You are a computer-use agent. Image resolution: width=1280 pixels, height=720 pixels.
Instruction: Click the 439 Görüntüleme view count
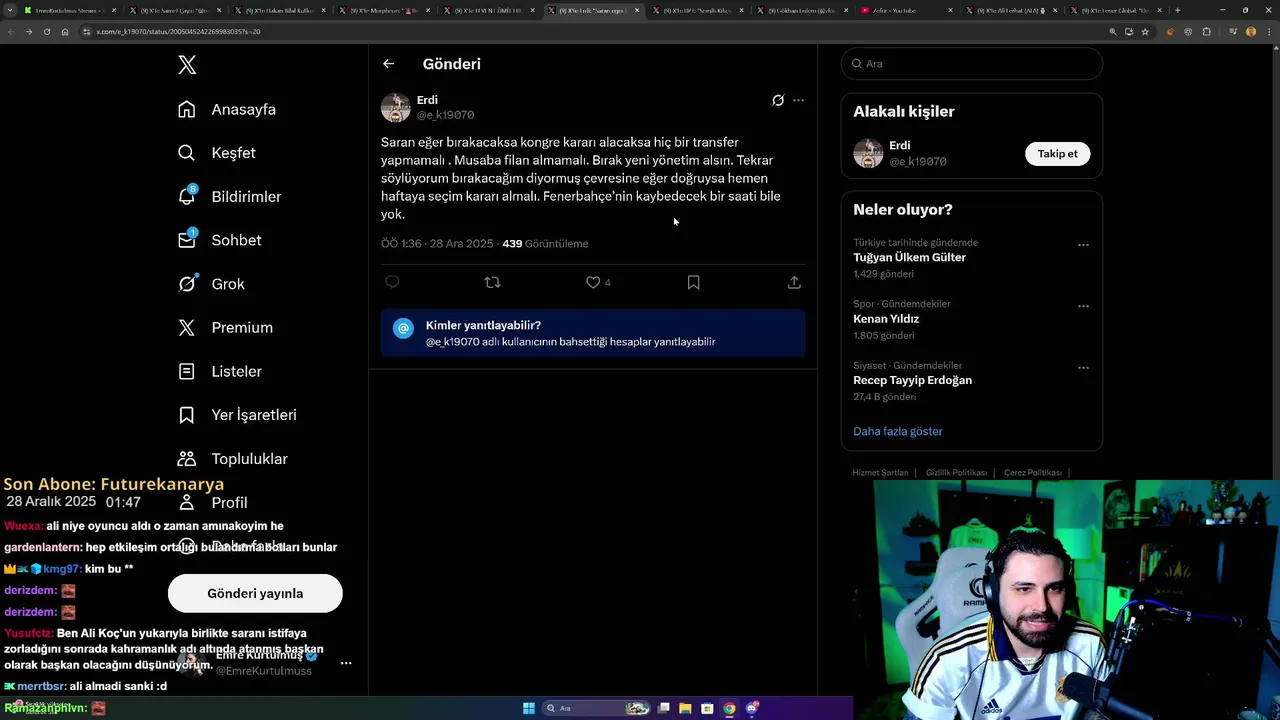point(545,244)
